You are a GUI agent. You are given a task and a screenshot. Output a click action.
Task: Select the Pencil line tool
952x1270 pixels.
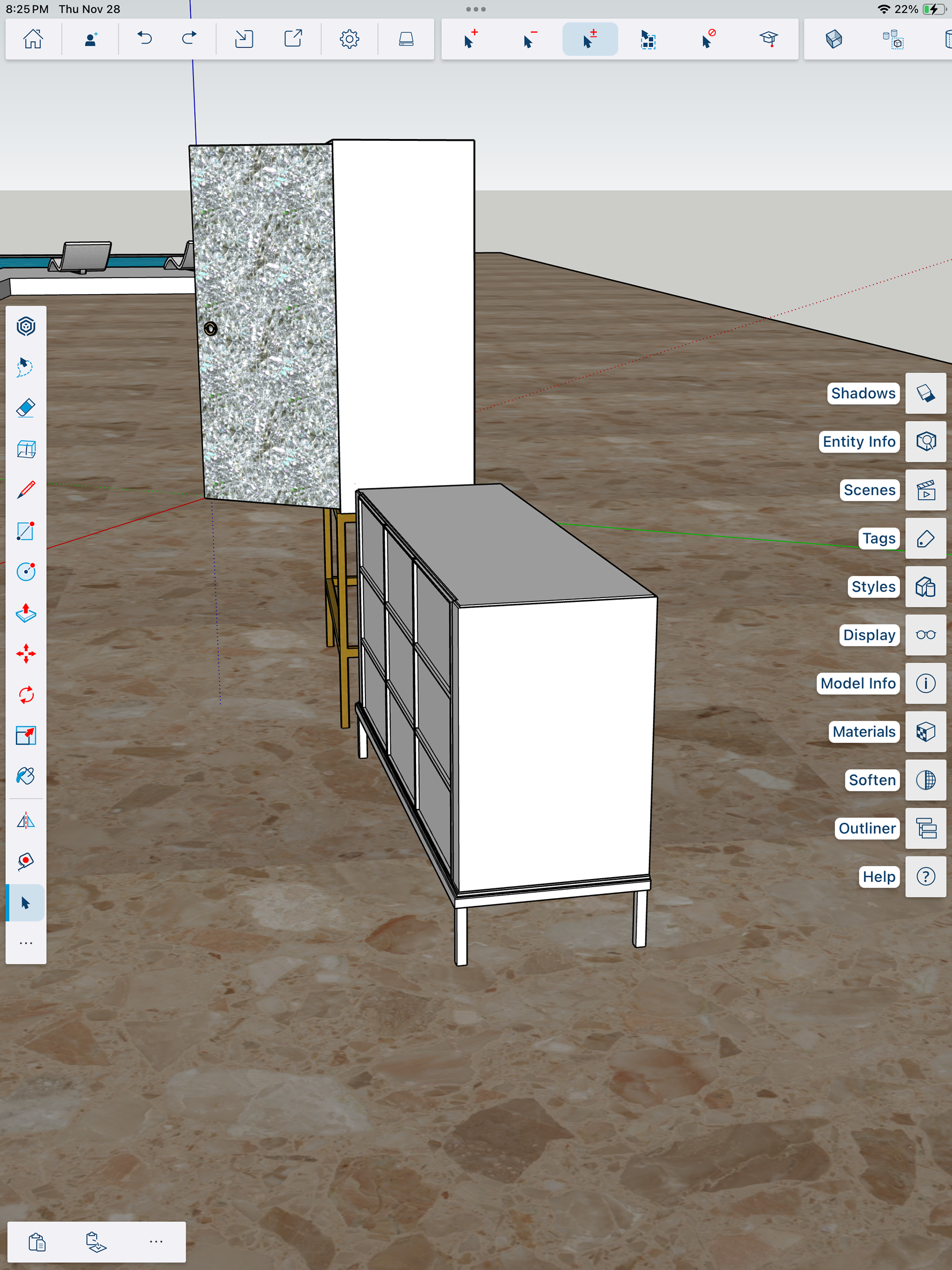(26, 490)
